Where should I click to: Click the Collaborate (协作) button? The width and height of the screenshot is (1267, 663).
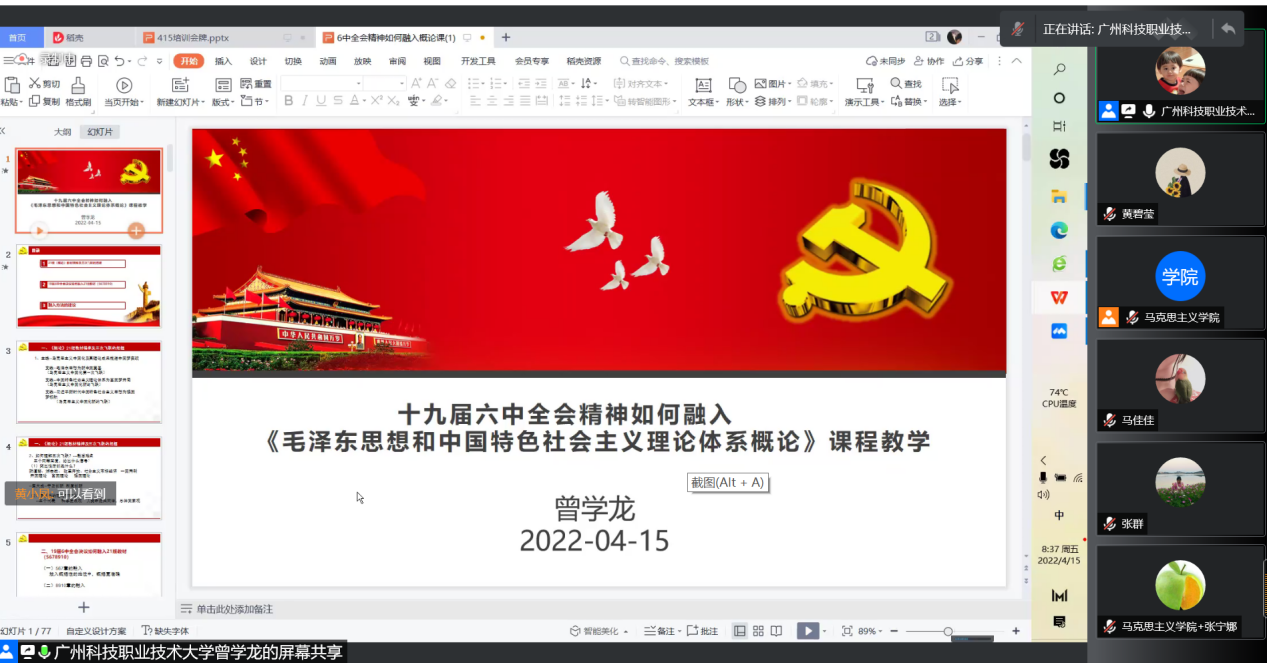(929, 61)
